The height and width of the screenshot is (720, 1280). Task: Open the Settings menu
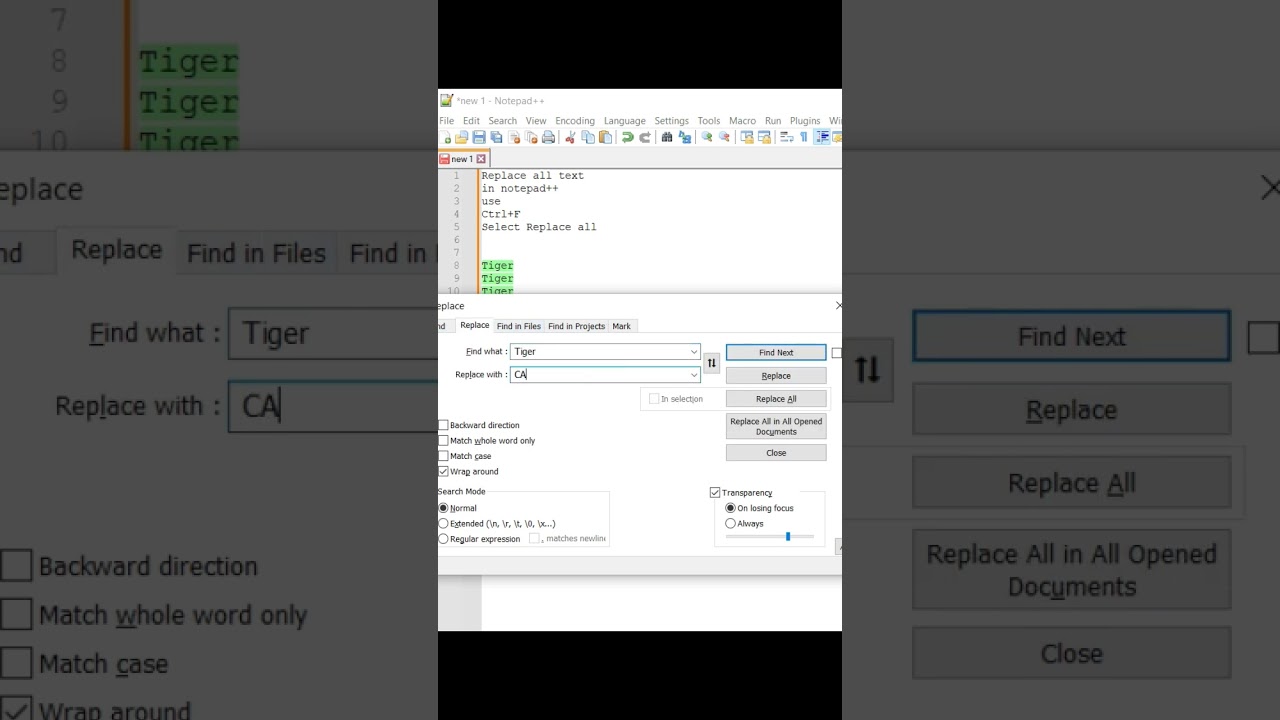coord(672,121)
